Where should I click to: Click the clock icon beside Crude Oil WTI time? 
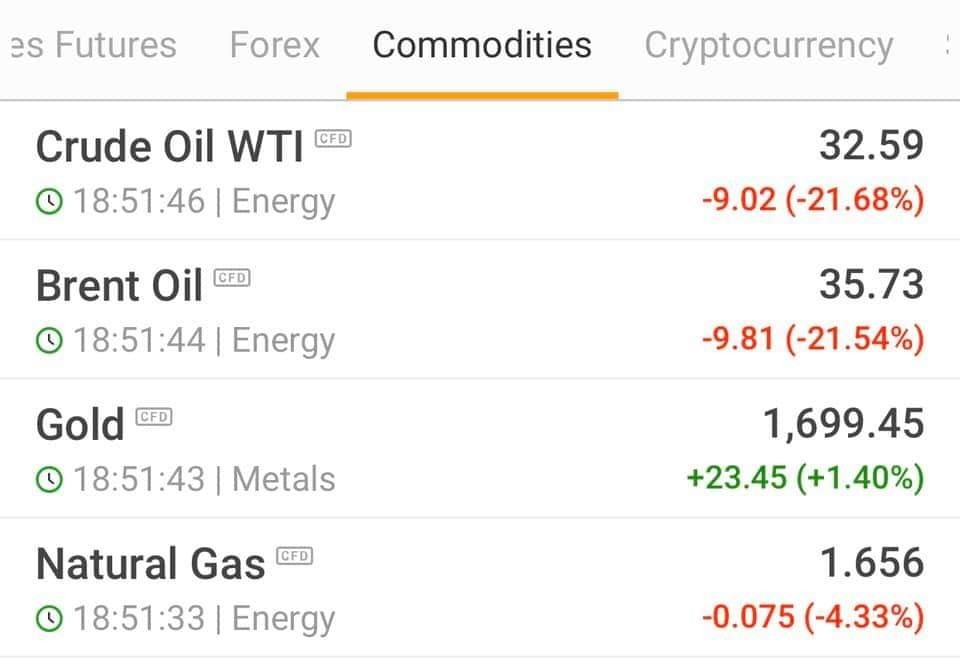tap(50, 201)
